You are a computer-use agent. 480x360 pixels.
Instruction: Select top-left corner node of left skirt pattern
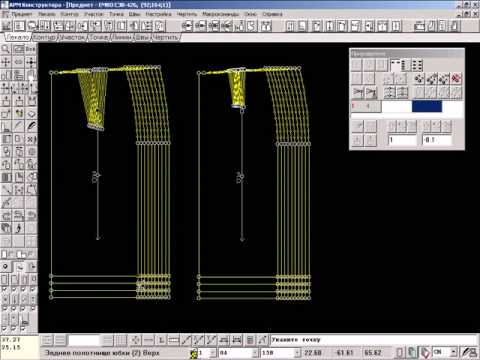tap(51, 73)
